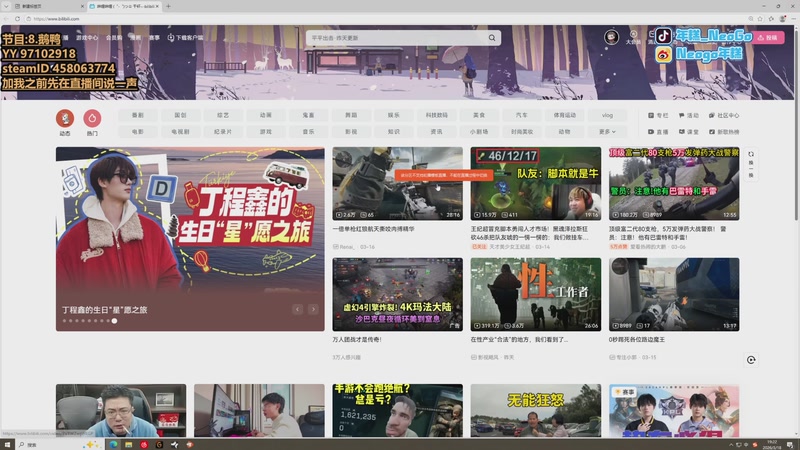Click the carousel previous arrow
Image resolution: width=800 pixels, height=450 pixels.
pos(297,309)
